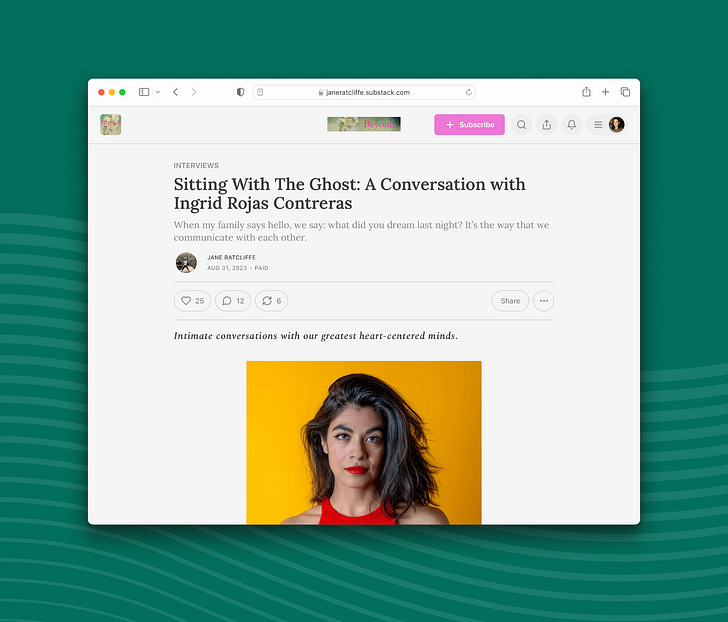Close the window with the red button
Viewport: 728px width, 622px height.
[x=101, y=92]
